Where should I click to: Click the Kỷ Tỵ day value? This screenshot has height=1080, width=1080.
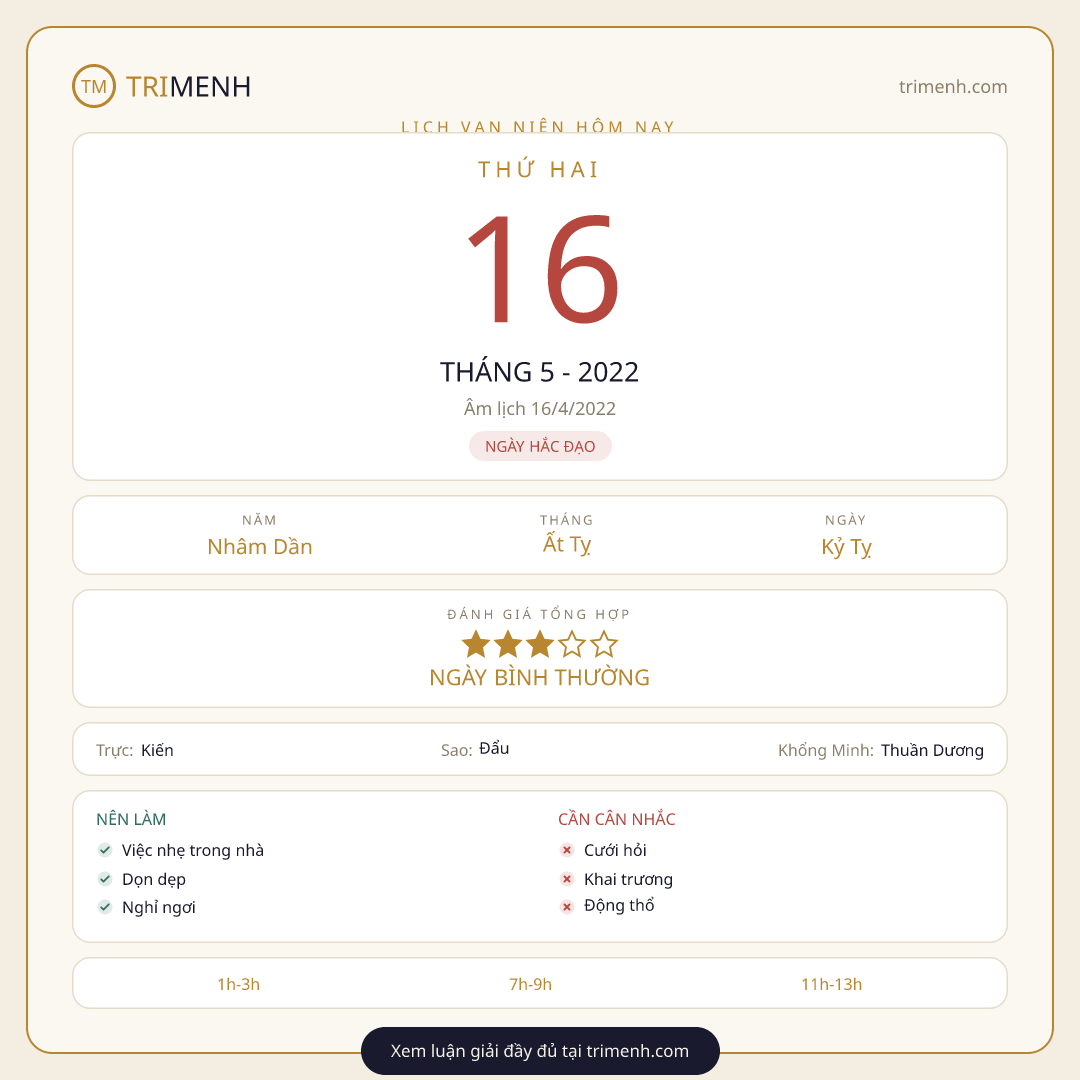[x=846, y=547]
